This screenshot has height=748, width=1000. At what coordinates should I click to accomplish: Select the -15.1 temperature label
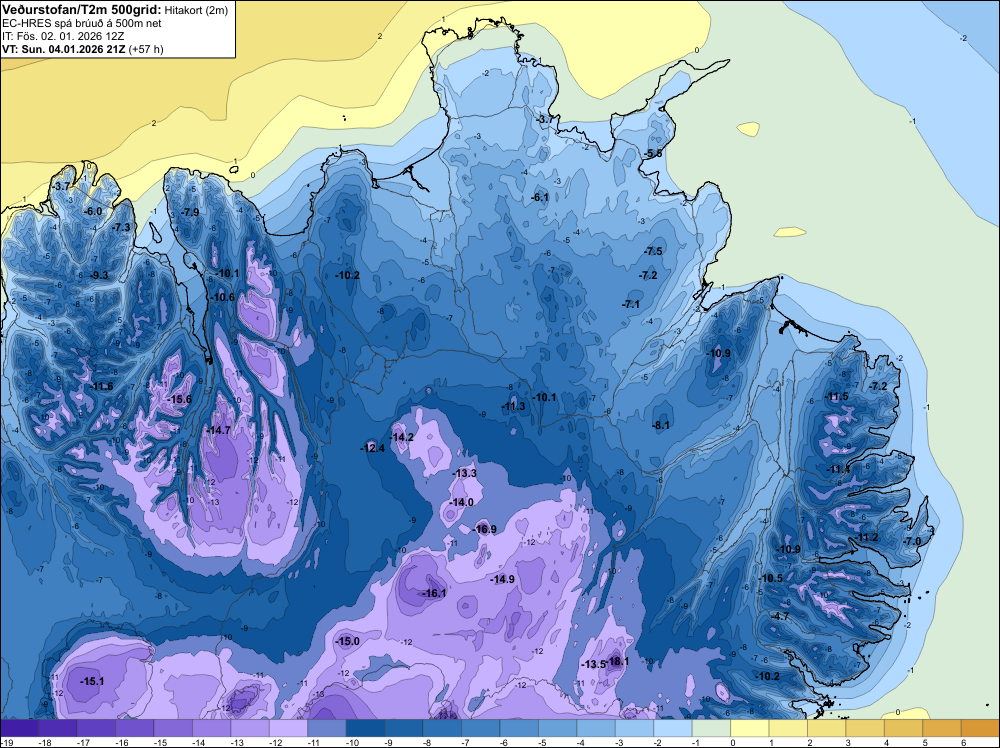[x=92, y=681]
